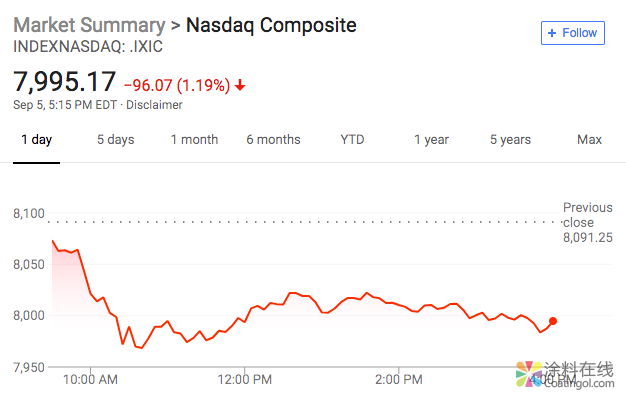Screen dimensions: 626x401
Task: Select the Max range tab
Action: tap(589, 140)
